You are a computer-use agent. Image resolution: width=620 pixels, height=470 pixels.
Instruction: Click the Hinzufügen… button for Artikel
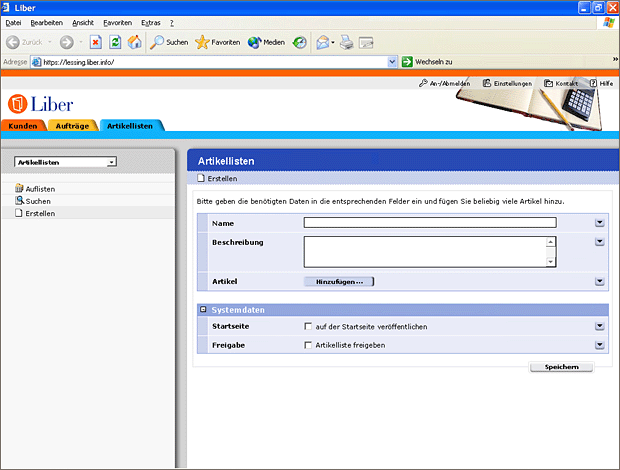click(x=339, y=281)
